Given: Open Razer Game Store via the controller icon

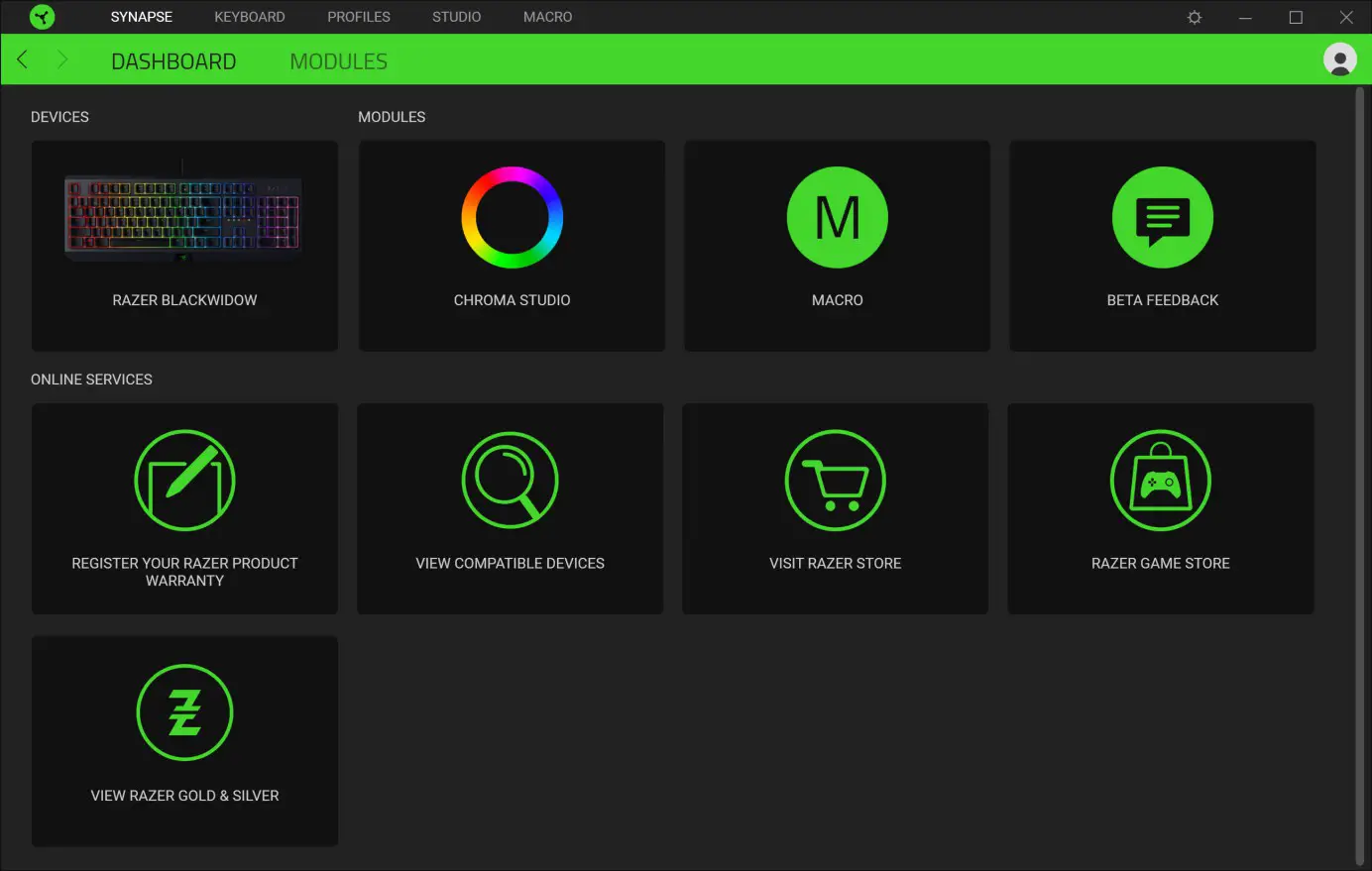Looking at the screenshot, I should pyautogui.click(x=1160, y=480).
